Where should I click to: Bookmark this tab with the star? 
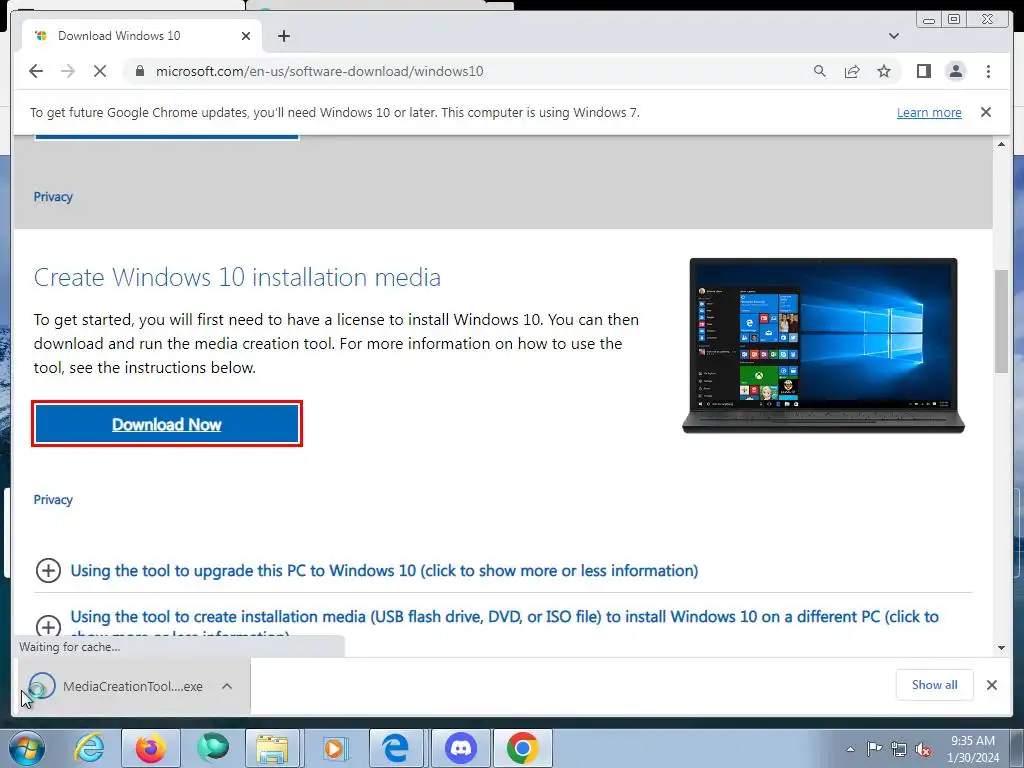(884, 71)
